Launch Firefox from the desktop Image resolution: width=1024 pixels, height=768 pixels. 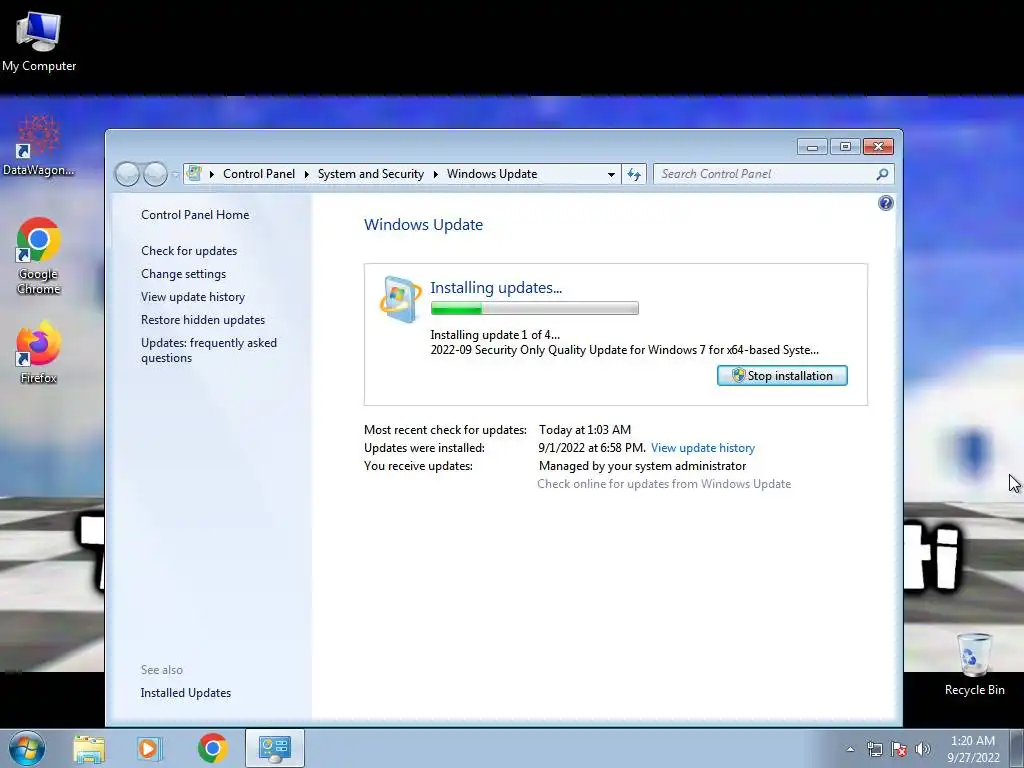point(39,352)
